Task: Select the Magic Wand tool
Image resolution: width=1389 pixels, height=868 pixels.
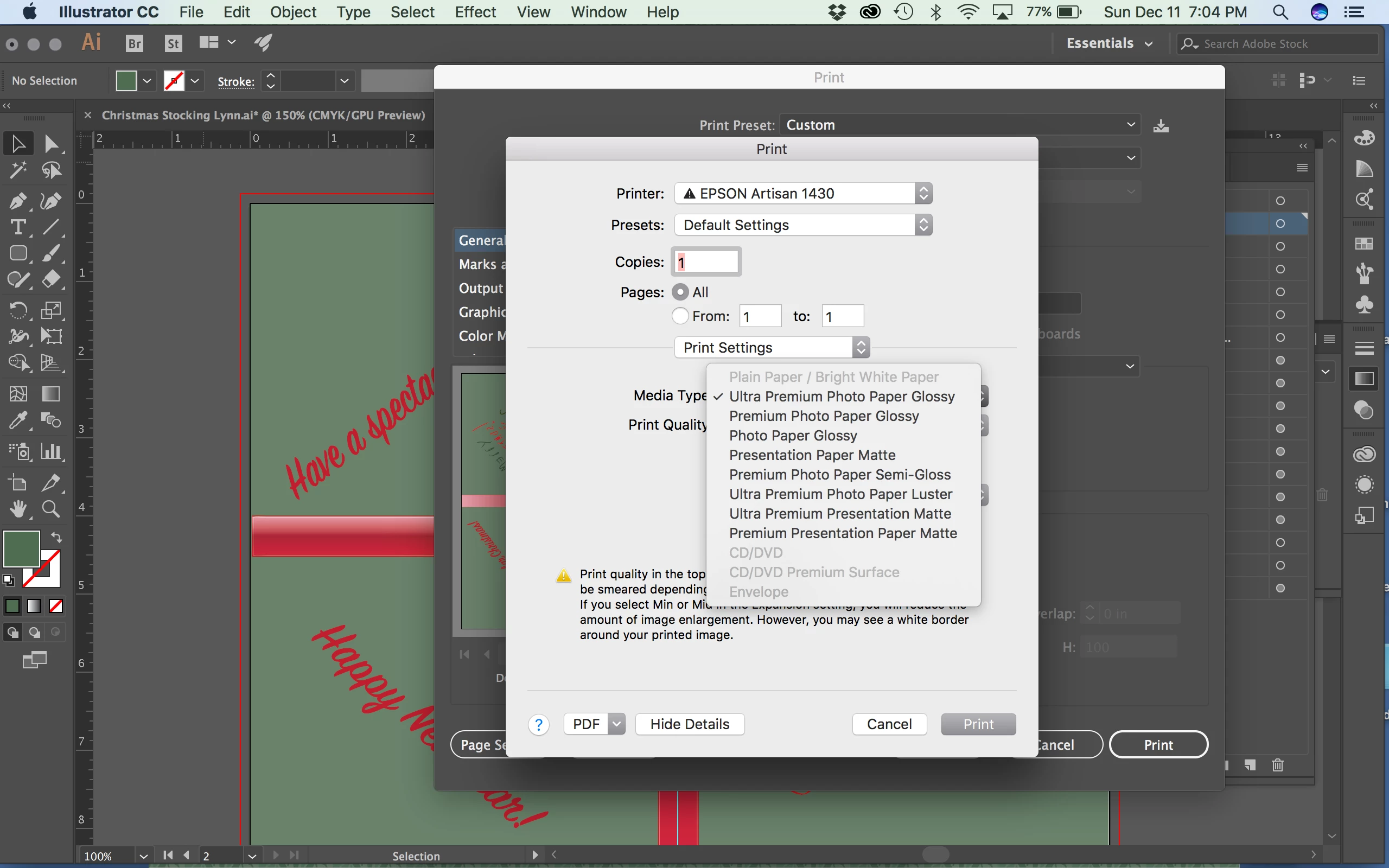Action: coord(17,170)
